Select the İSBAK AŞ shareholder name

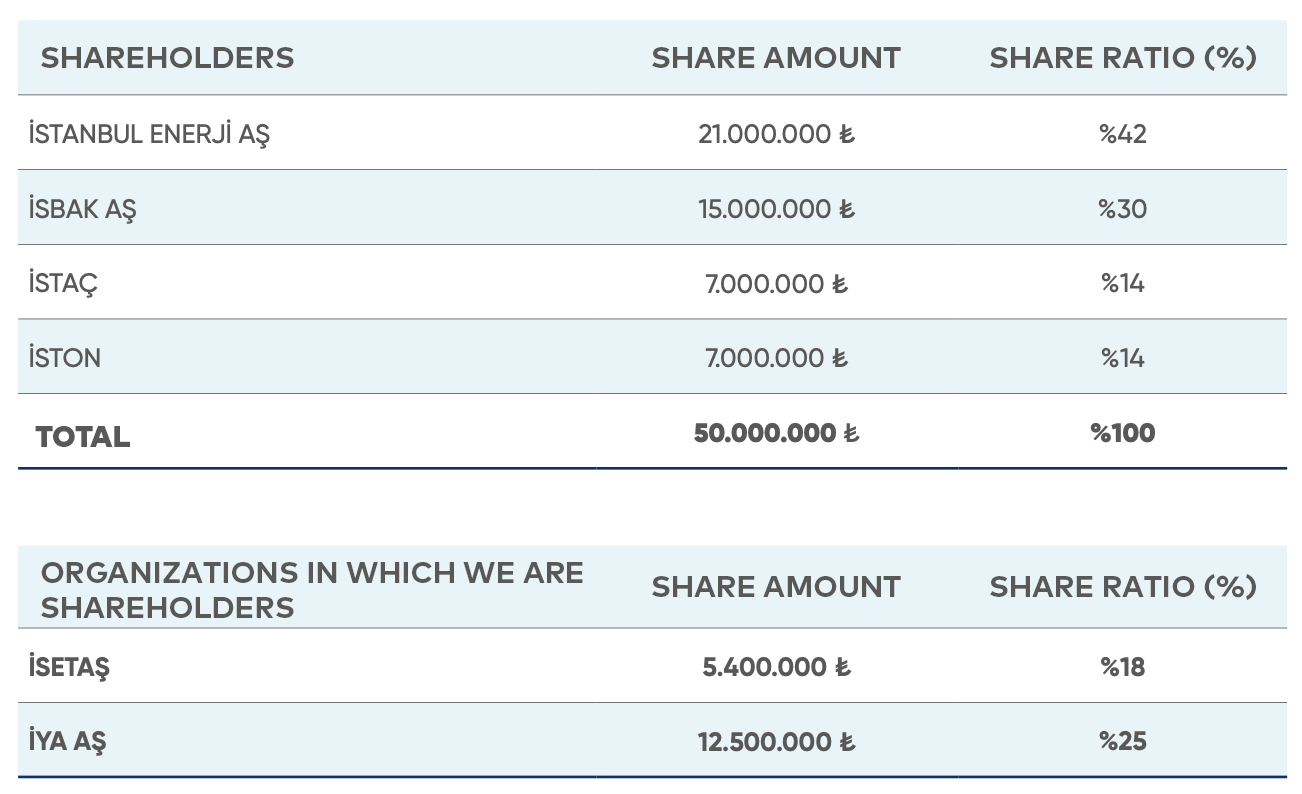tap(83, 209)
